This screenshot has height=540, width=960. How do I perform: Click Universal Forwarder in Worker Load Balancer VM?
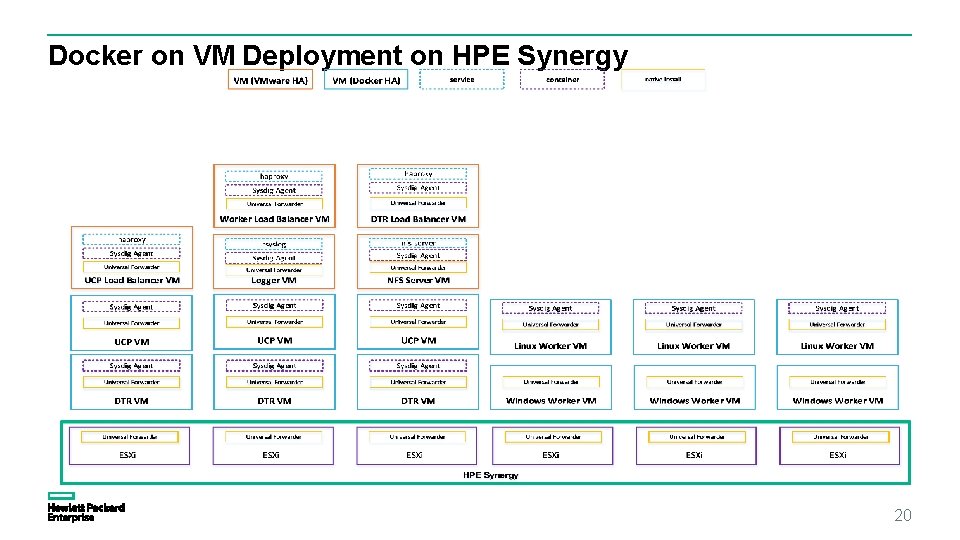click(x=274, y=204)
